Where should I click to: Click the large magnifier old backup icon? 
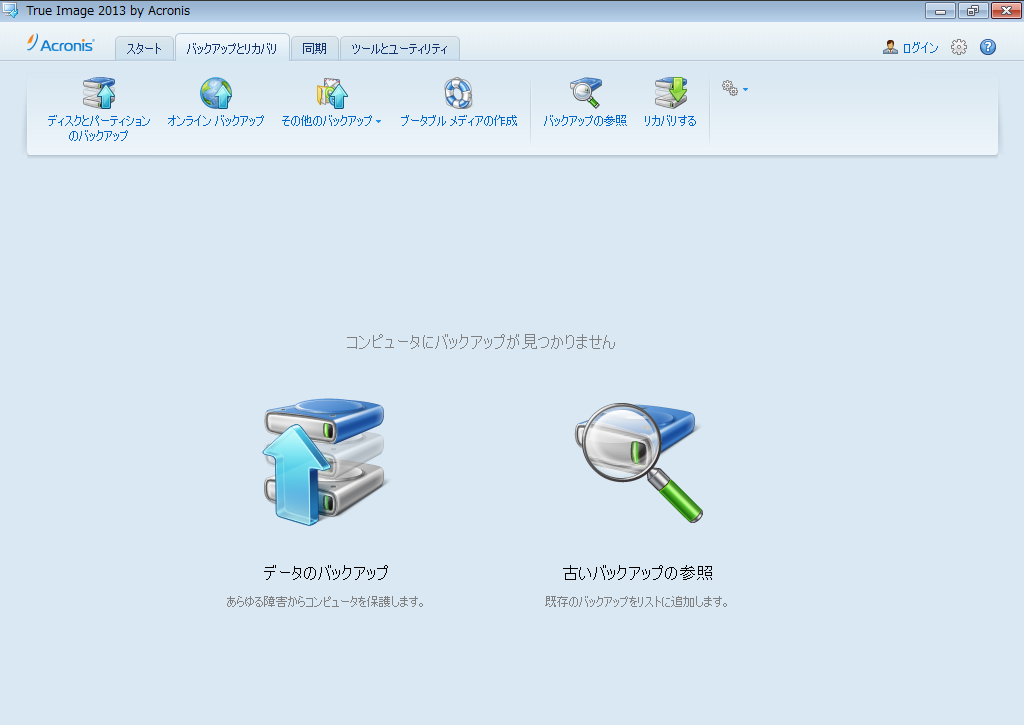[x=639, y=461]
